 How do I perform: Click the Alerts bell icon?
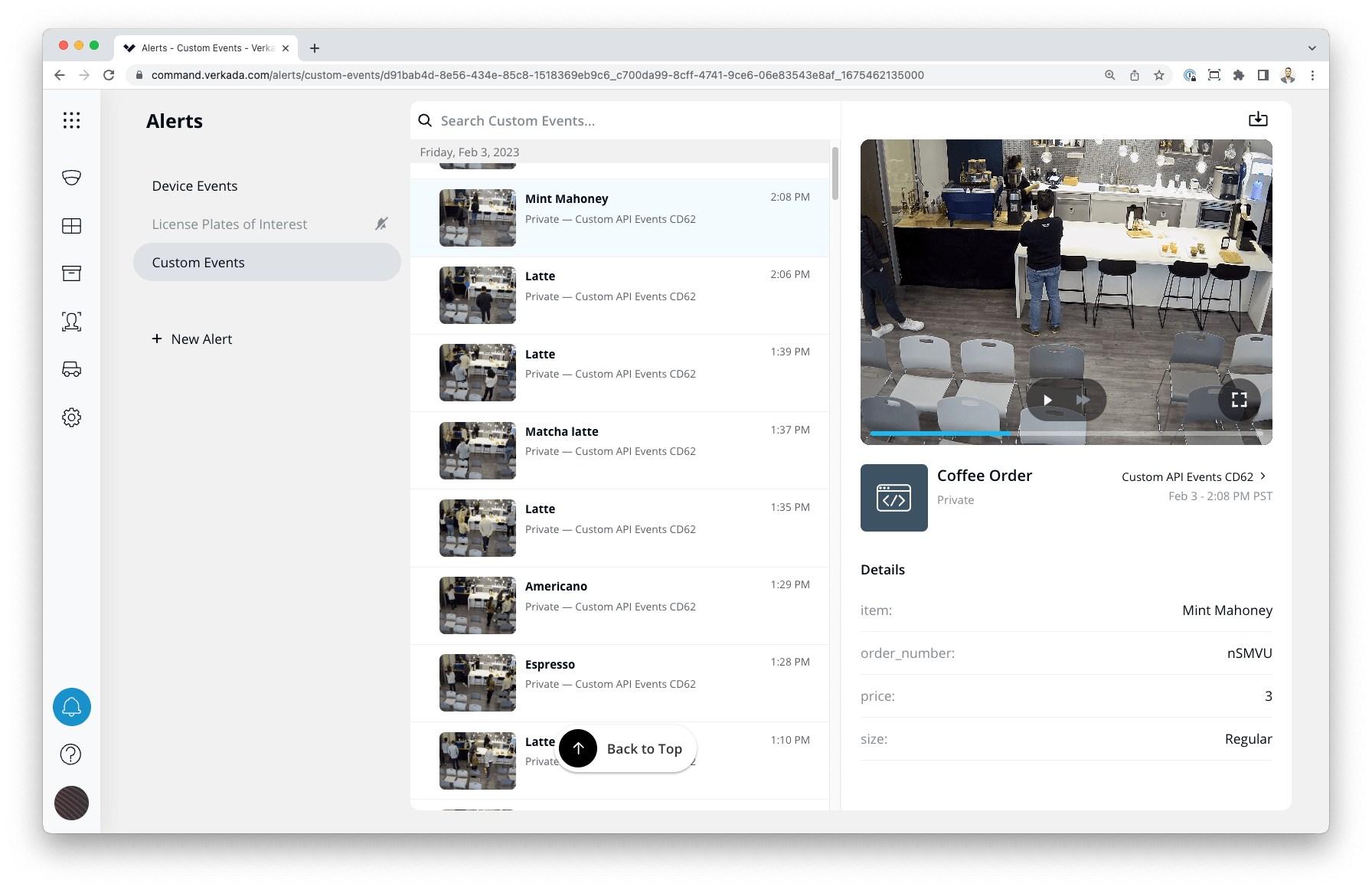(x=71, y=706)
